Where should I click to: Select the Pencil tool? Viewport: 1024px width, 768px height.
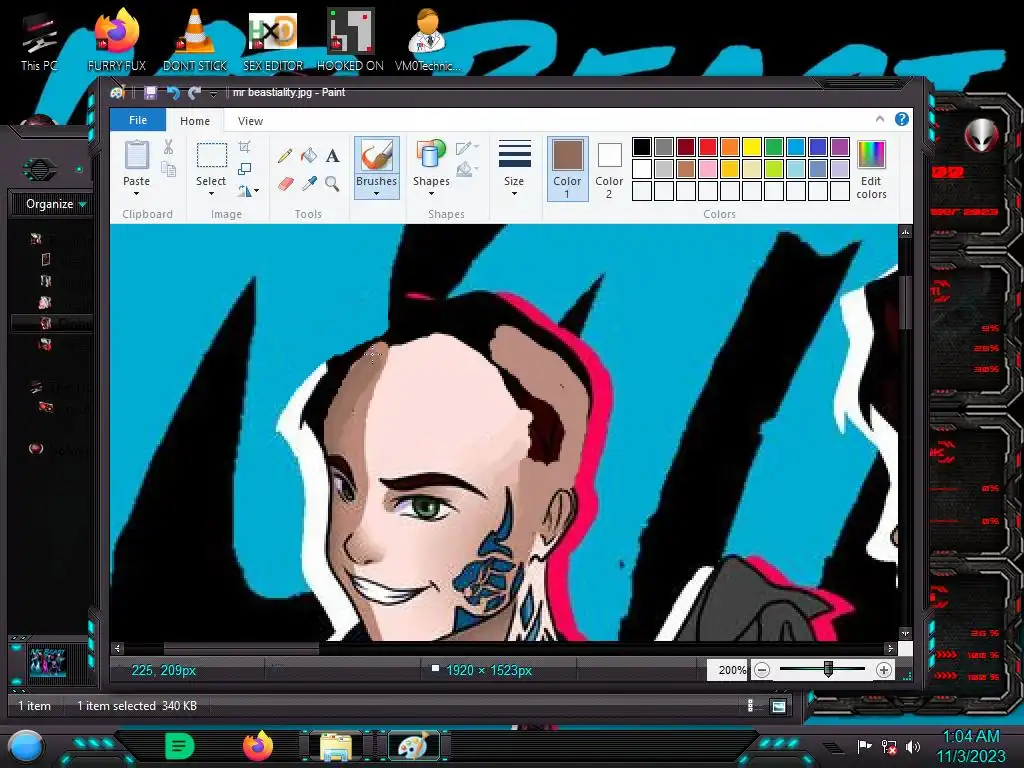click(x=285, y=155)
